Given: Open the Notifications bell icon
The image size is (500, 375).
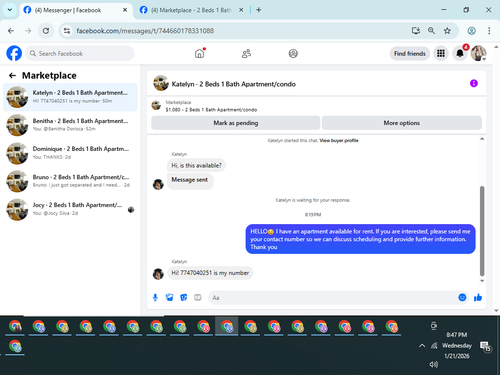Looking at the screenshot, I should point(460,53).
